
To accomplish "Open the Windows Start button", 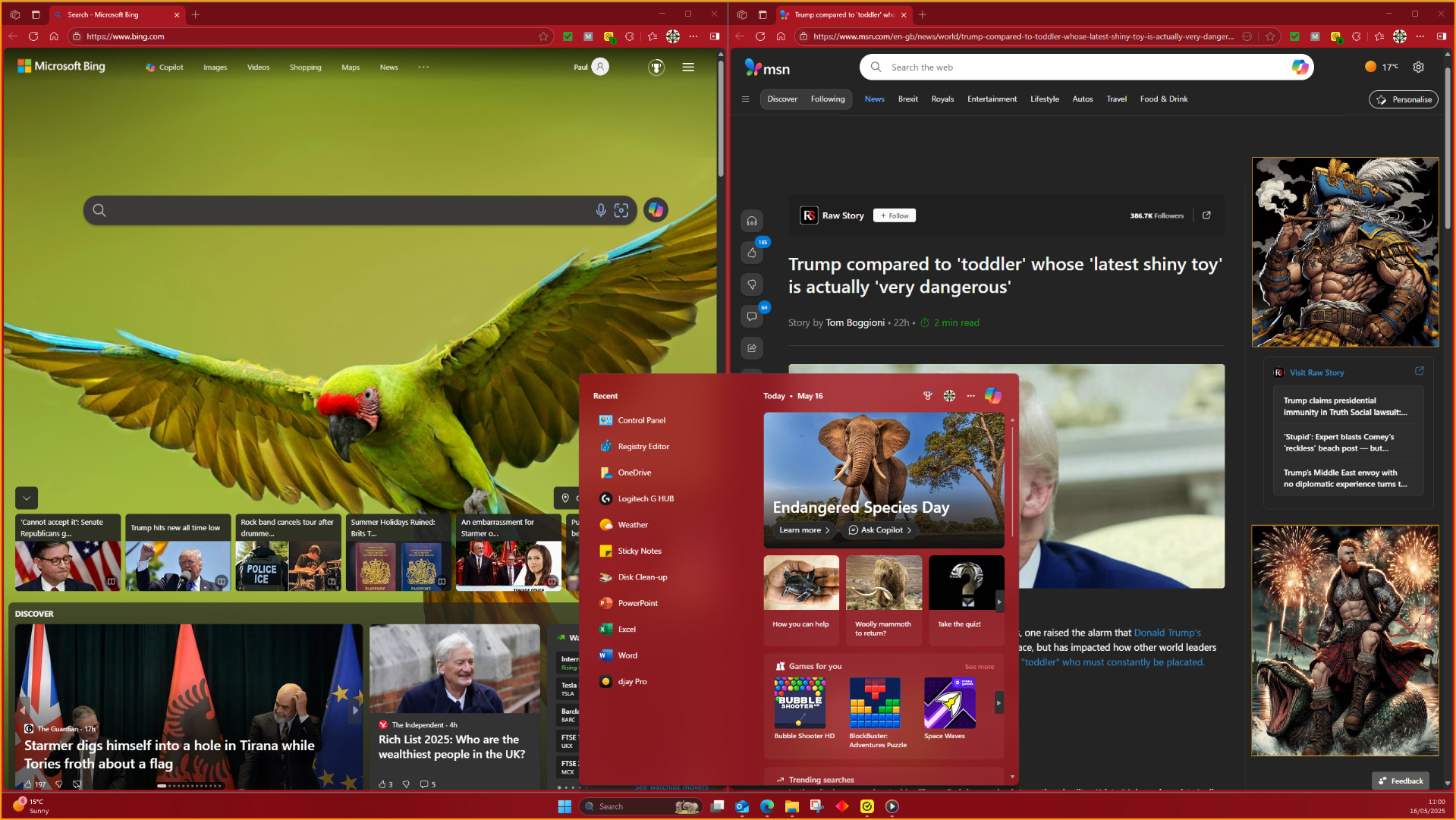I will point(564,806).
